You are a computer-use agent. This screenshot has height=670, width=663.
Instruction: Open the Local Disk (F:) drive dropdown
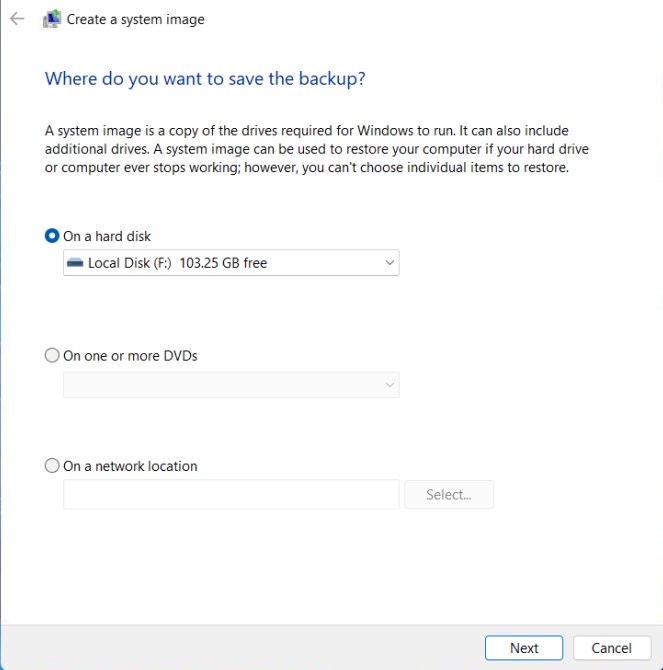pyautogui.click(x=231, y=262)
